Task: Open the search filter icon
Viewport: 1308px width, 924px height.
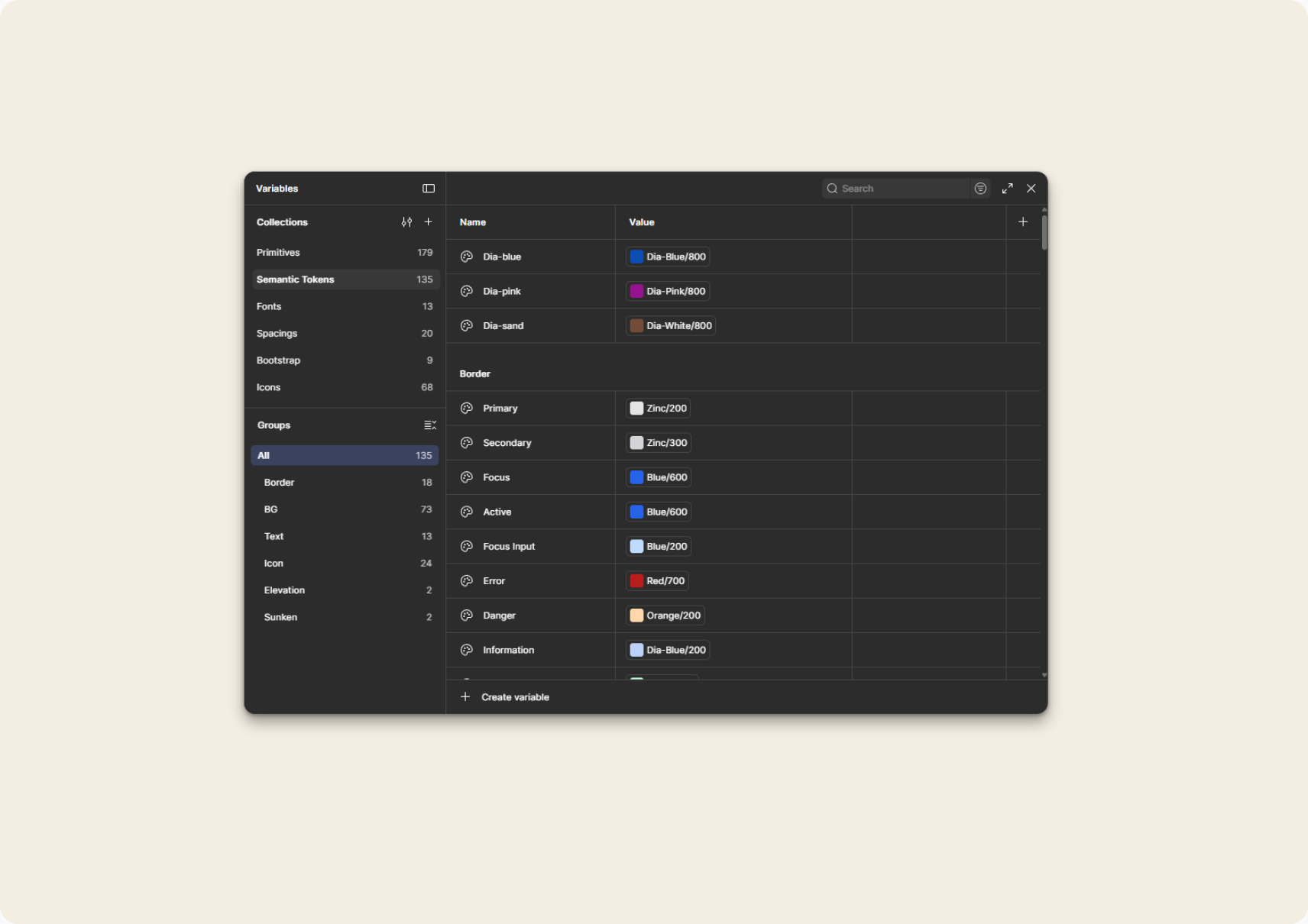Action: pos(981,189)
